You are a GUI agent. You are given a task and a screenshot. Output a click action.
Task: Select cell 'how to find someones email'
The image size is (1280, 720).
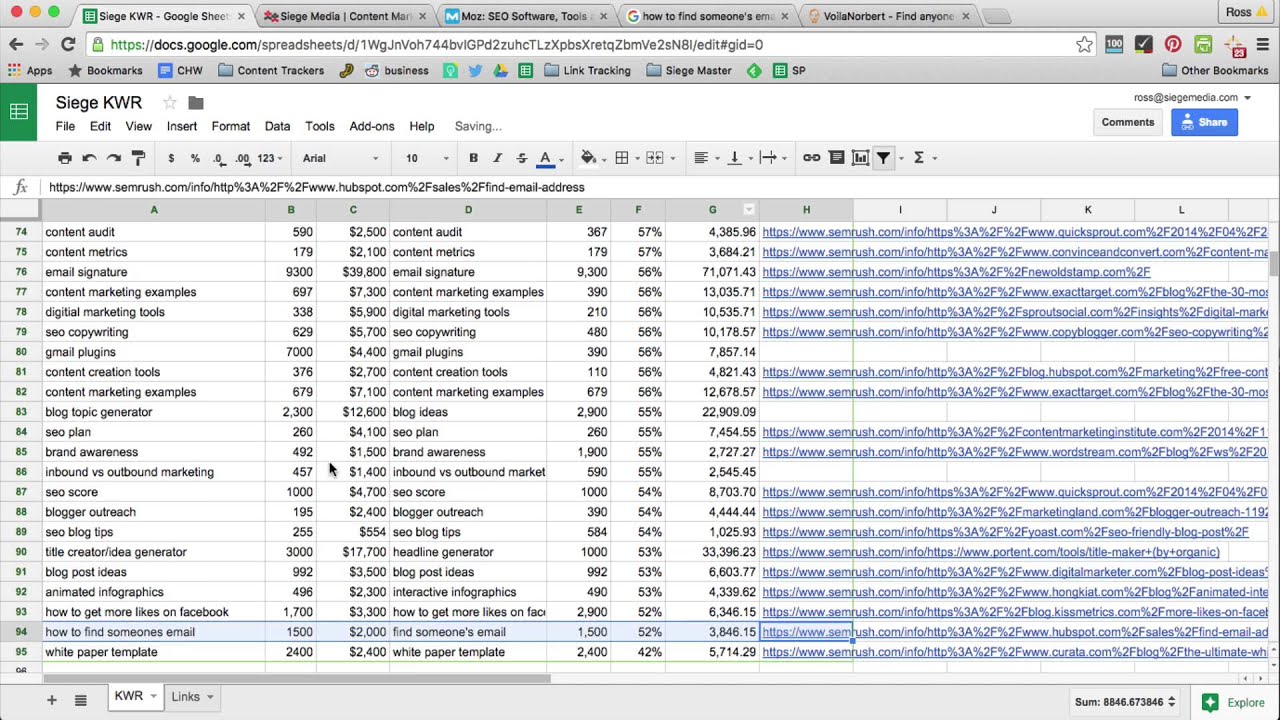153,632
